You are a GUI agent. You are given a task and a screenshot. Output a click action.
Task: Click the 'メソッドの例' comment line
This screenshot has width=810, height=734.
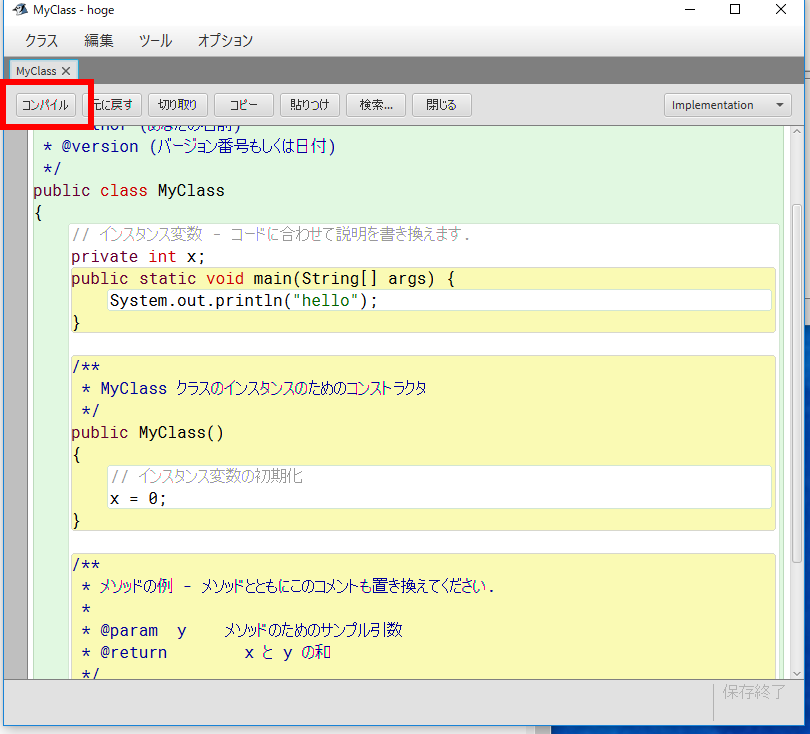288,586
